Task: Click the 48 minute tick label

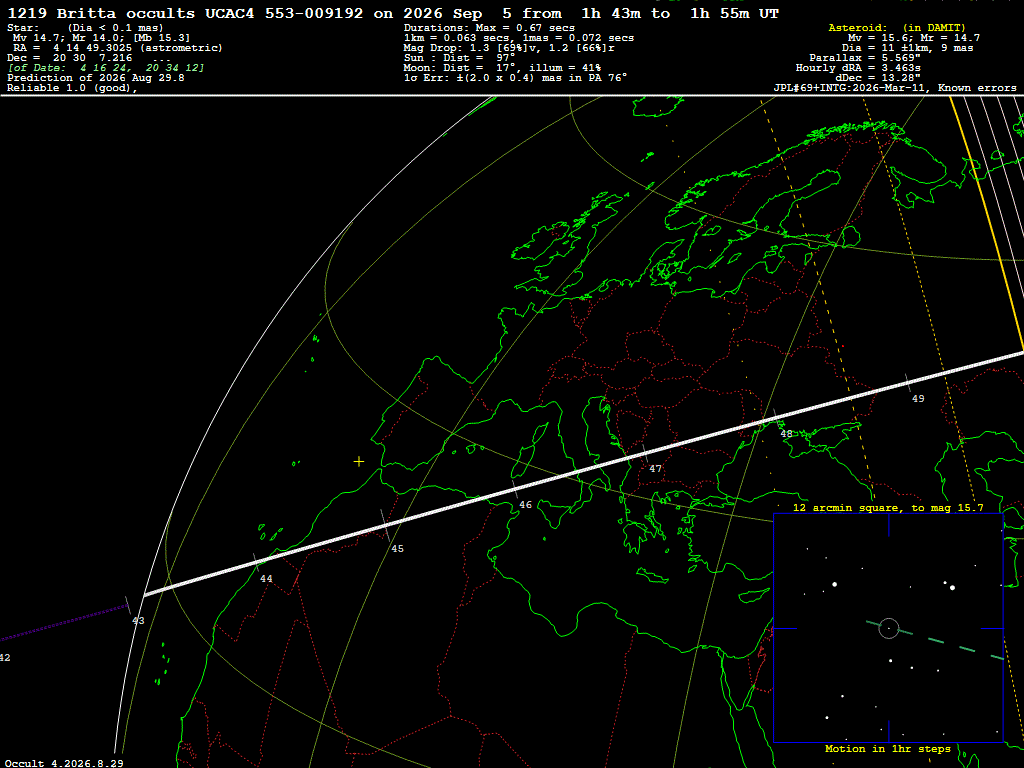Action: 786,434
